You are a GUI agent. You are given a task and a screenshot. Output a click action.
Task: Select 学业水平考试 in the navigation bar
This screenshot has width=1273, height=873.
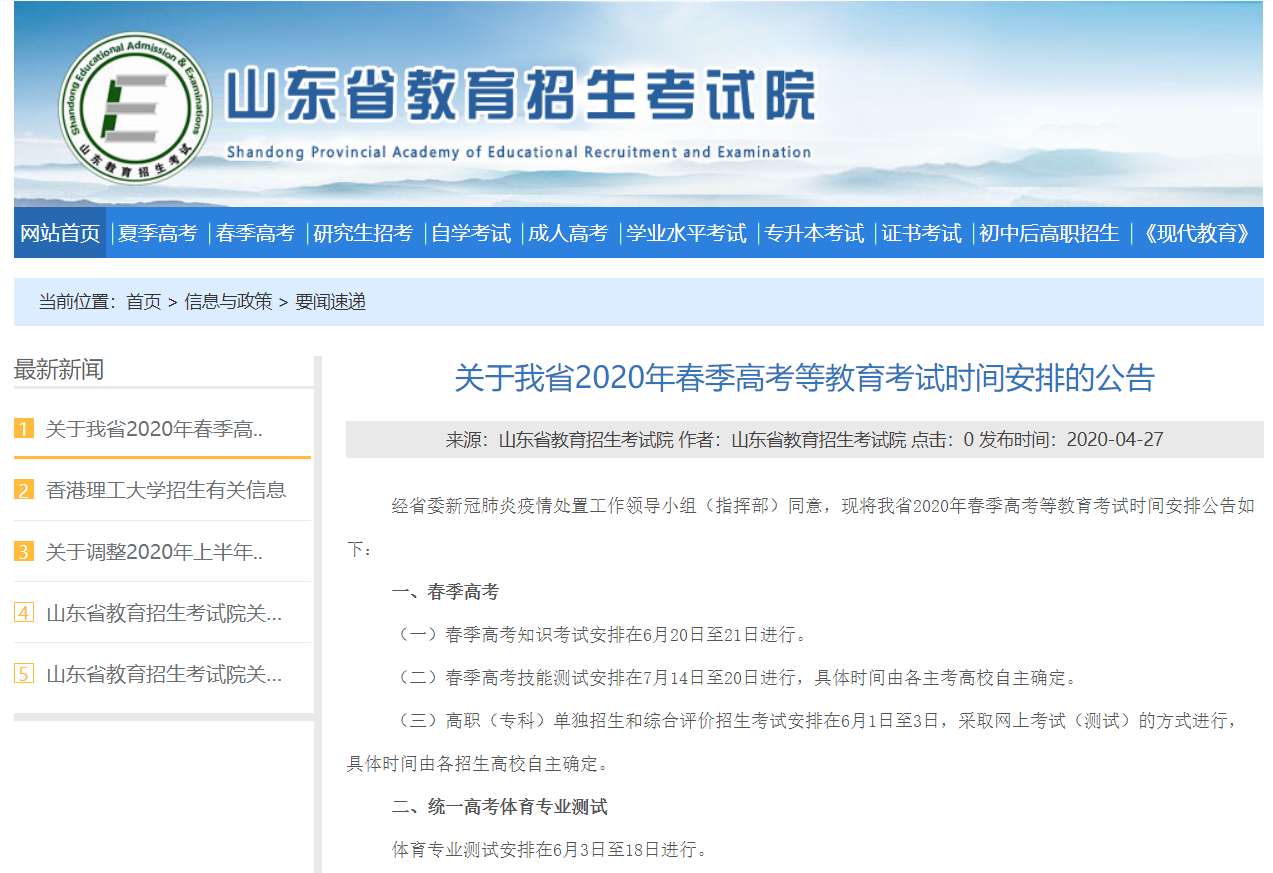click(x=686, y=233)
